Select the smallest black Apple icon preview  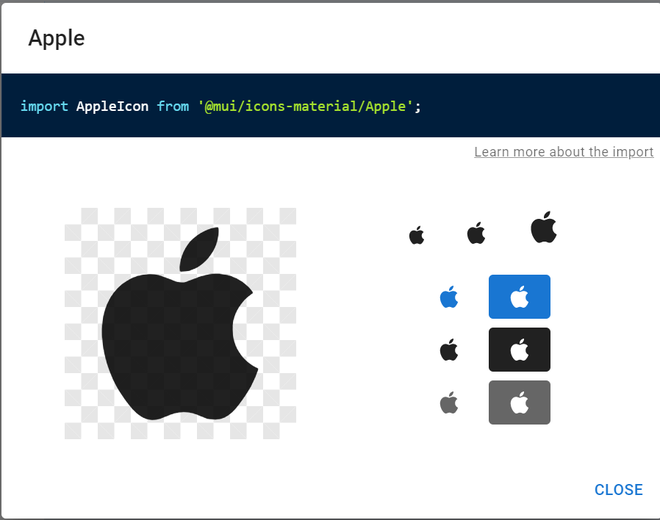[x=417, y=235]
